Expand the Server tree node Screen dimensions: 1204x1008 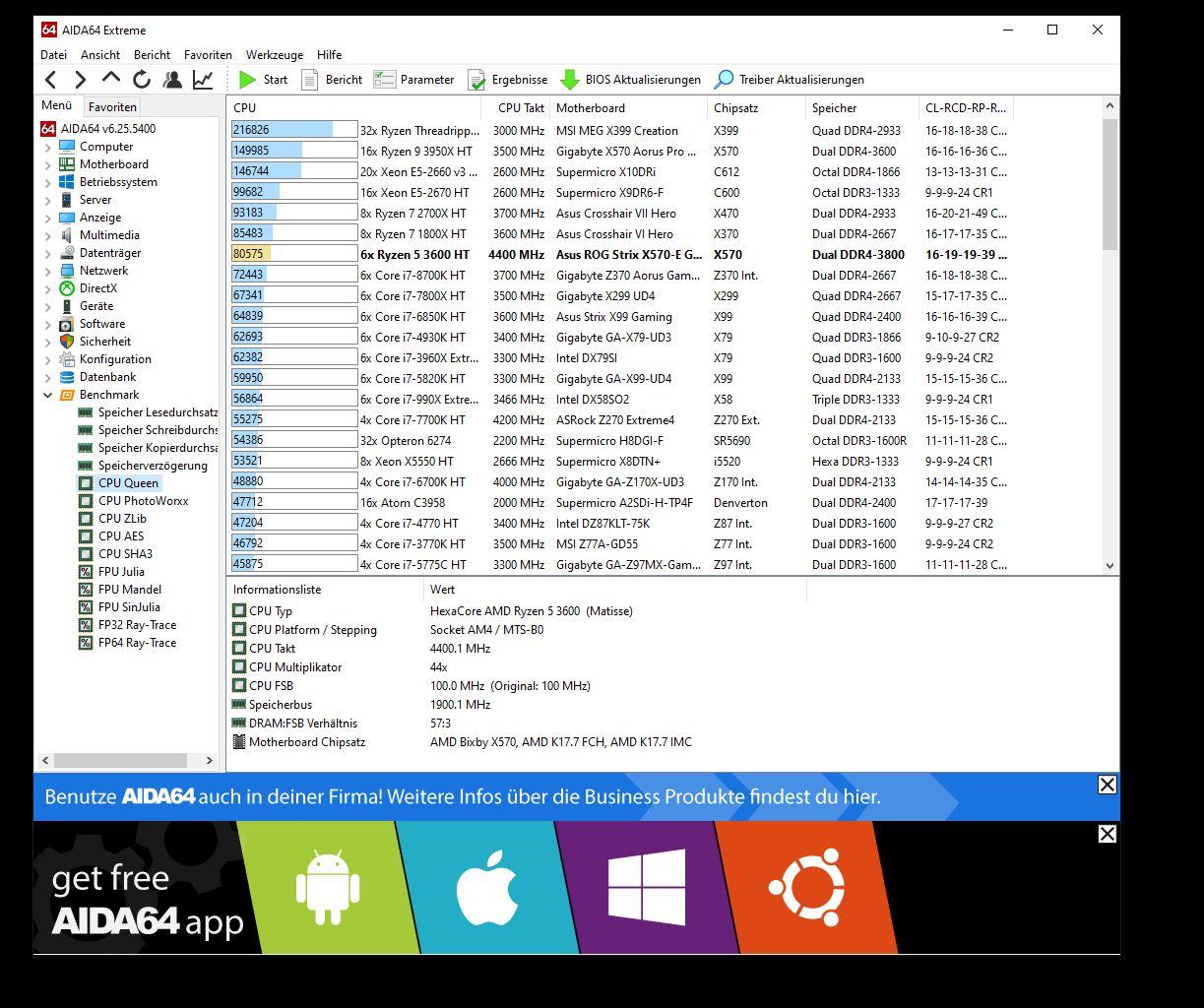[x=48, y=200]
